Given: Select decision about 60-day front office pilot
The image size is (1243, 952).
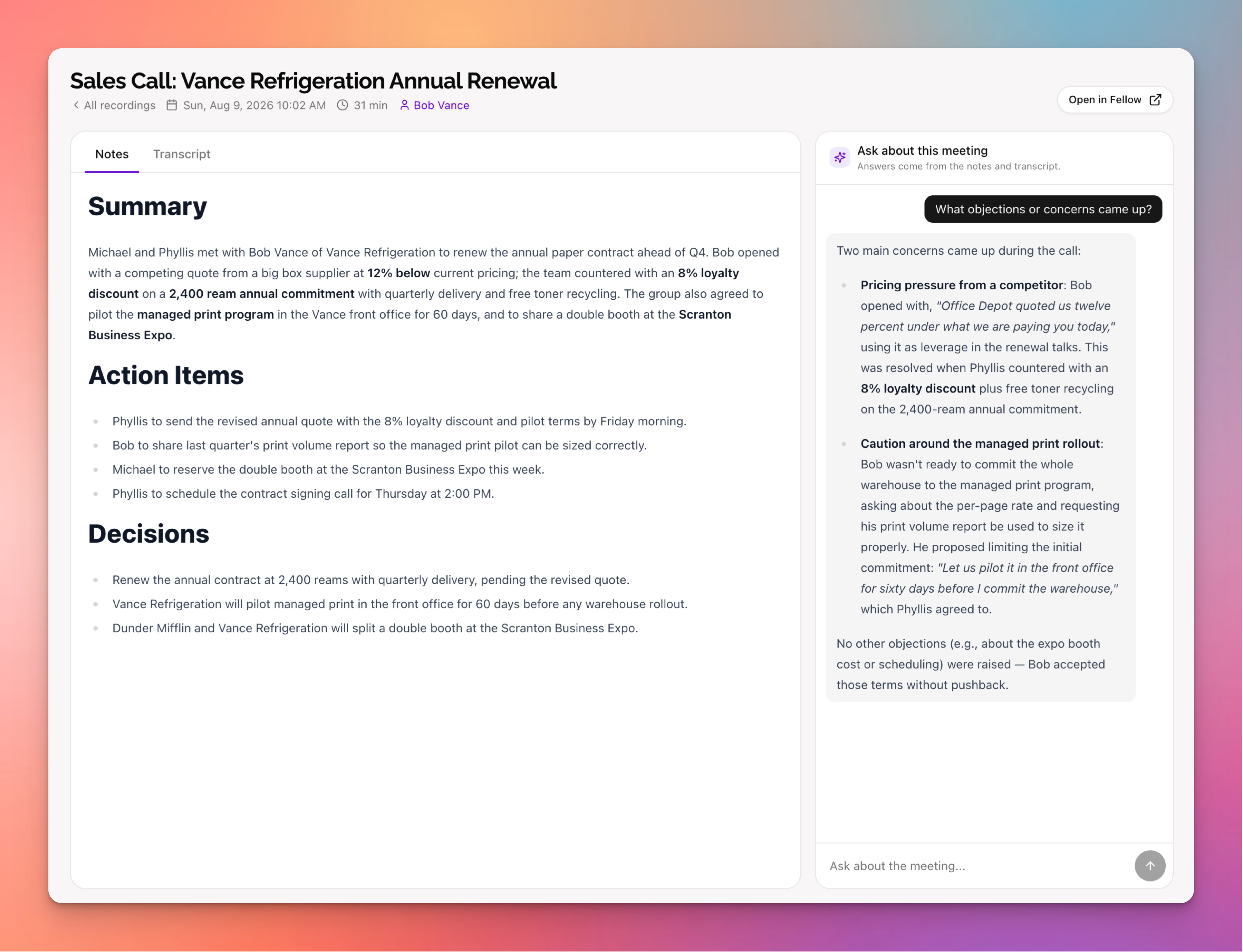Looking at the screenshot, I should 399,604.
